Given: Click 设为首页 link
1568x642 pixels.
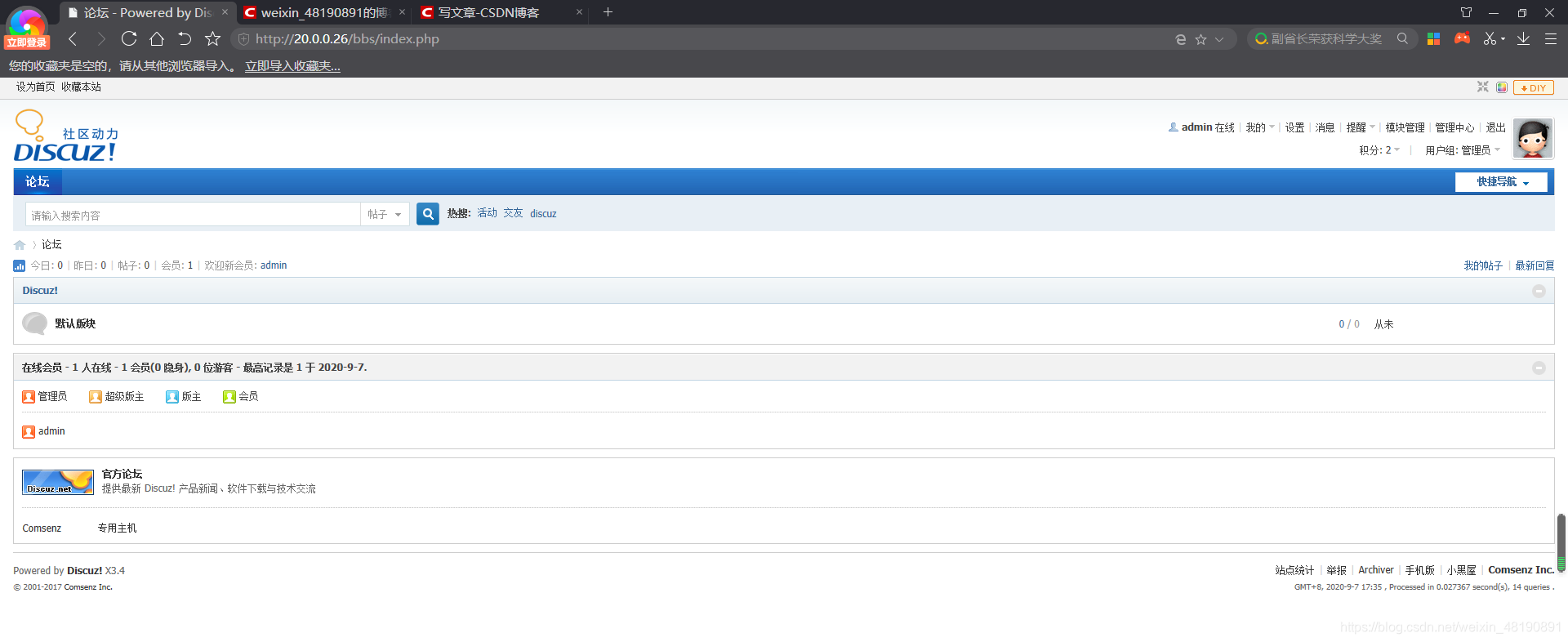Looking at the screenshot, I should tap(35, 87).
